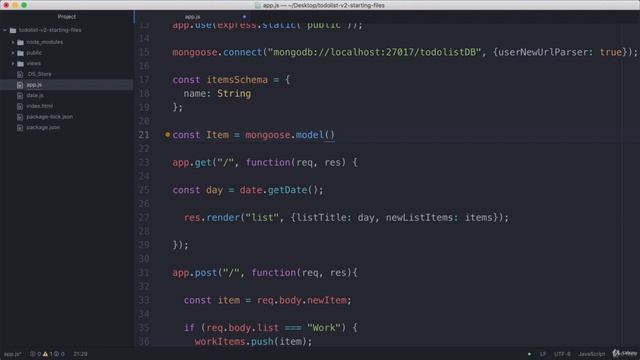Close the window with the red button
Image resolution: width=640 pixels, height=360 pixels.
[x=6, y=5]
